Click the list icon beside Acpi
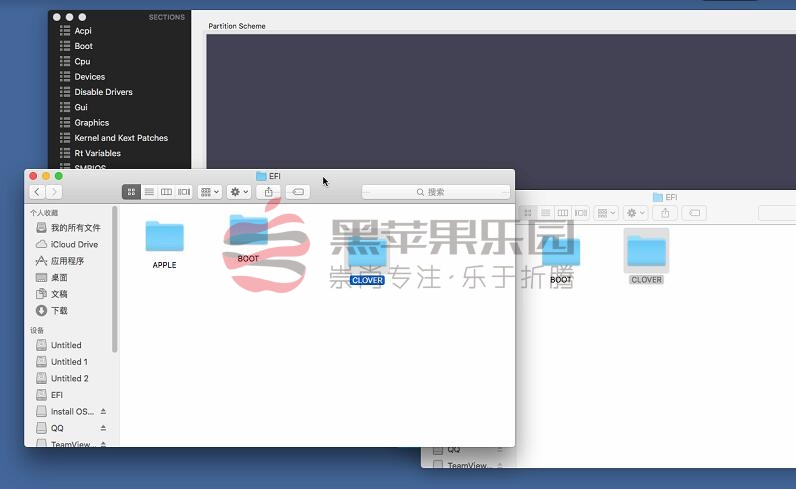This screenshot has height=489, width=796. (65, 30)
